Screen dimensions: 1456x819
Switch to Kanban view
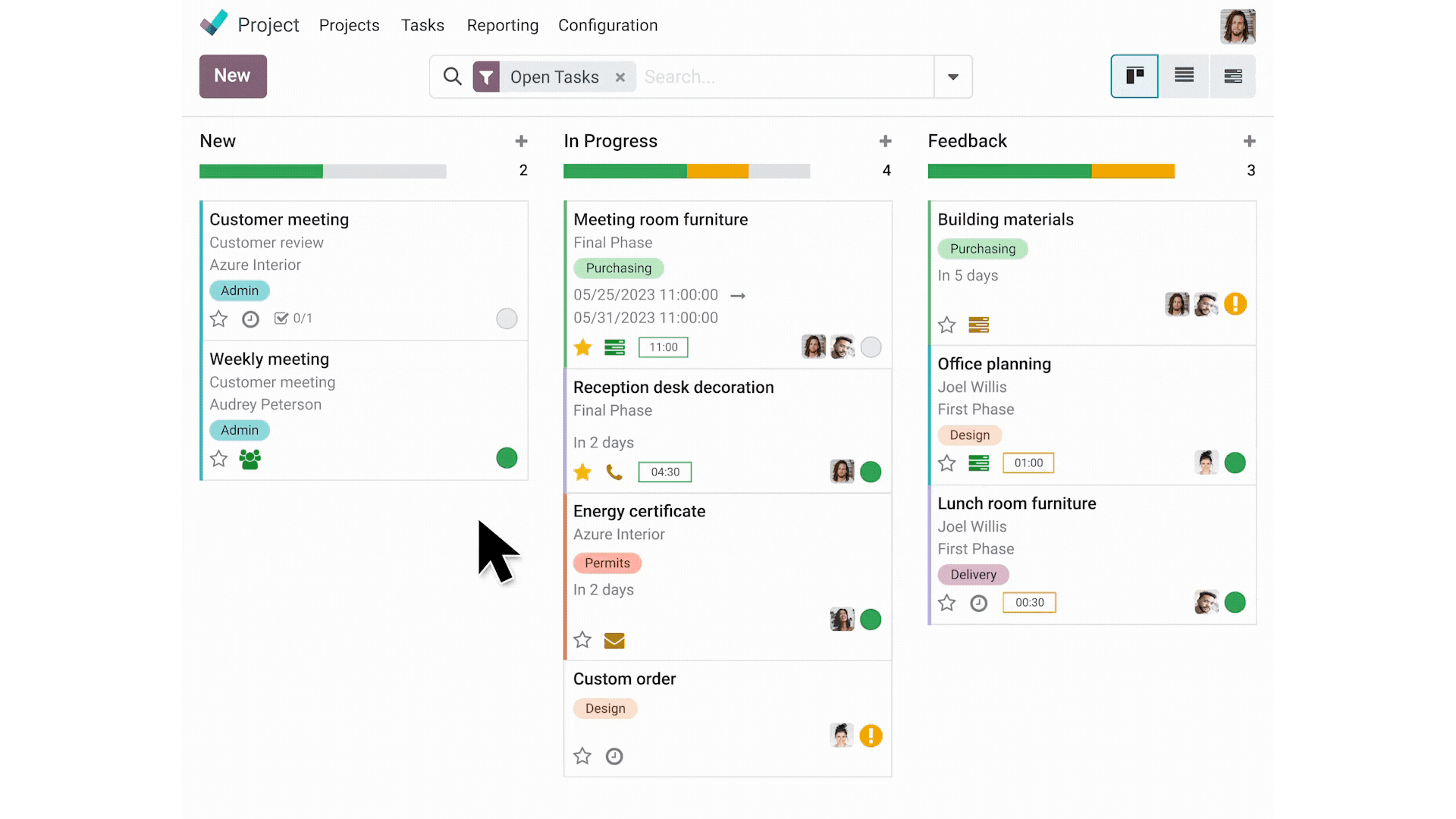point(1134,76)
